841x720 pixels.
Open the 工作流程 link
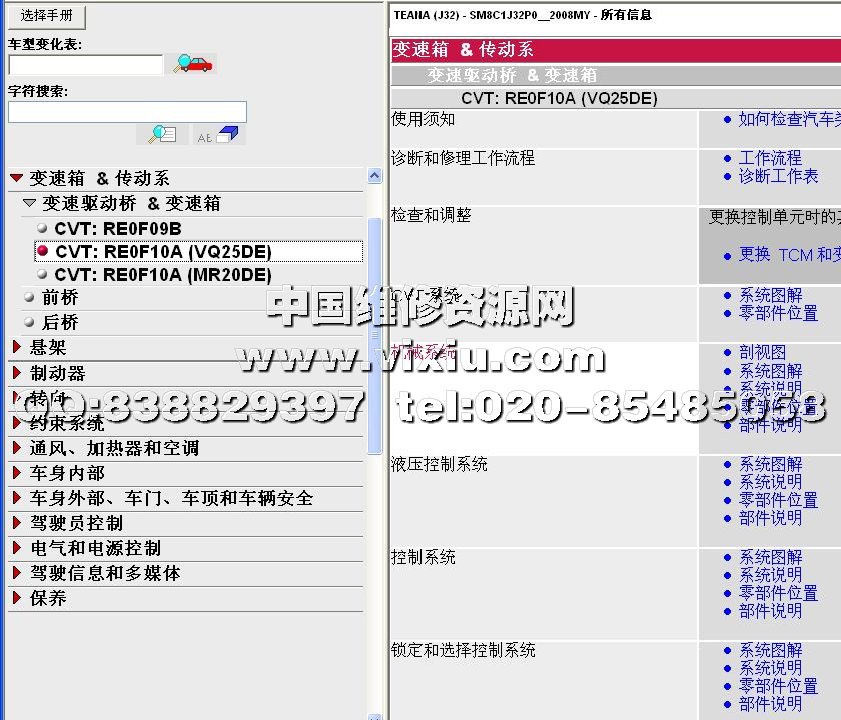click(770, 158)
